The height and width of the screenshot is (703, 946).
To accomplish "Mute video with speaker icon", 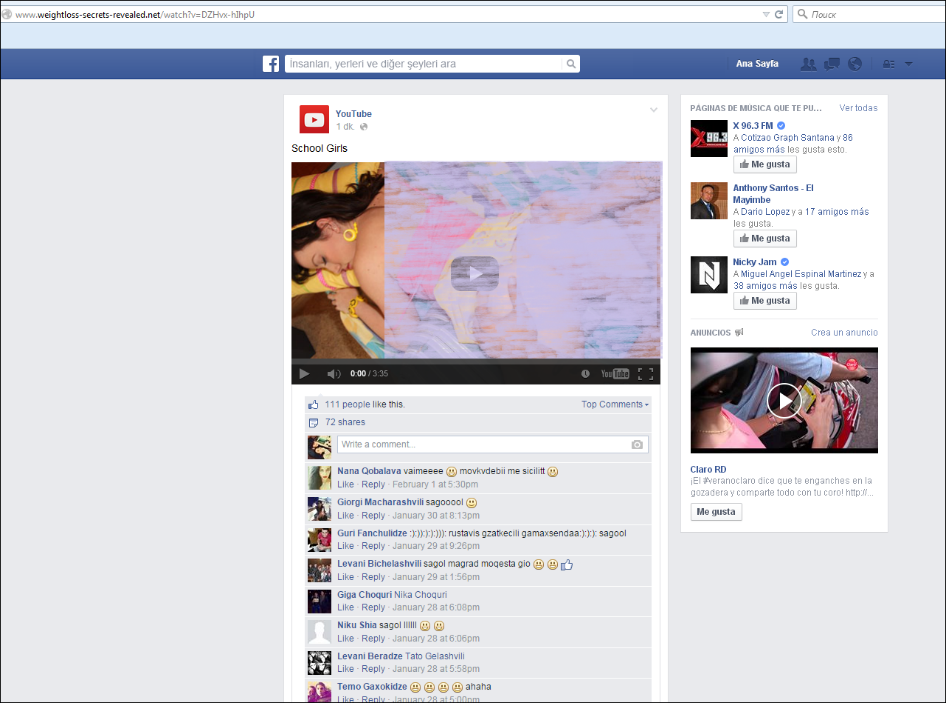I will 334,374.
